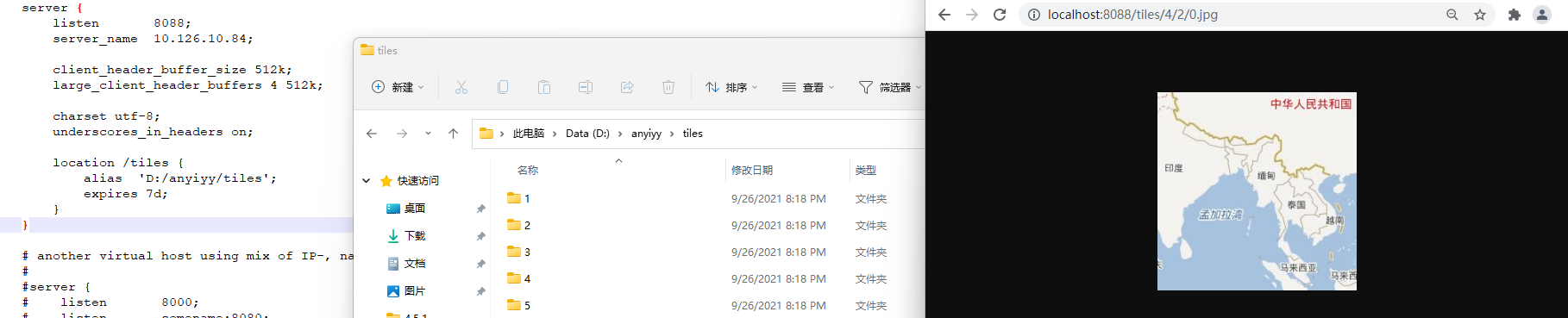Click the pin icon beside 桌面
Image resolution: width=1568 pixels, height=318 pixels.
point(480,209)
